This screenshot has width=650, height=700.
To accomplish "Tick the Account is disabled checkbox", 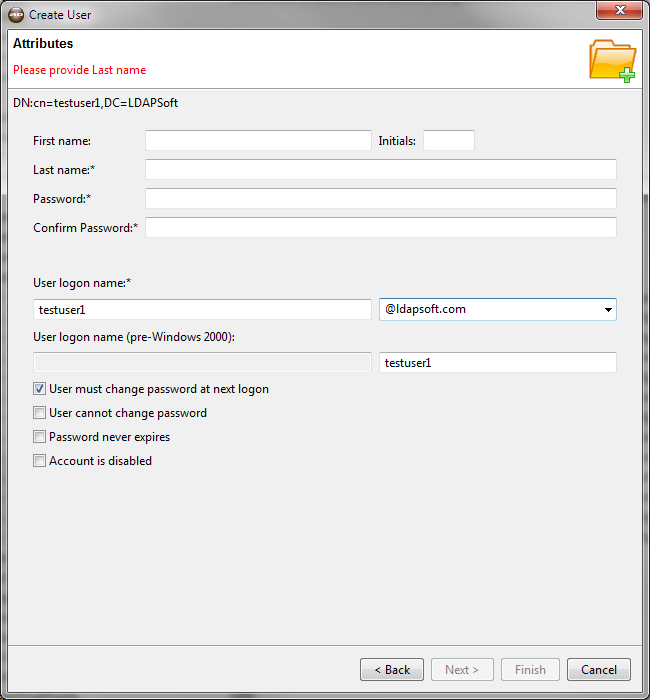I will [x=39, y=461].
